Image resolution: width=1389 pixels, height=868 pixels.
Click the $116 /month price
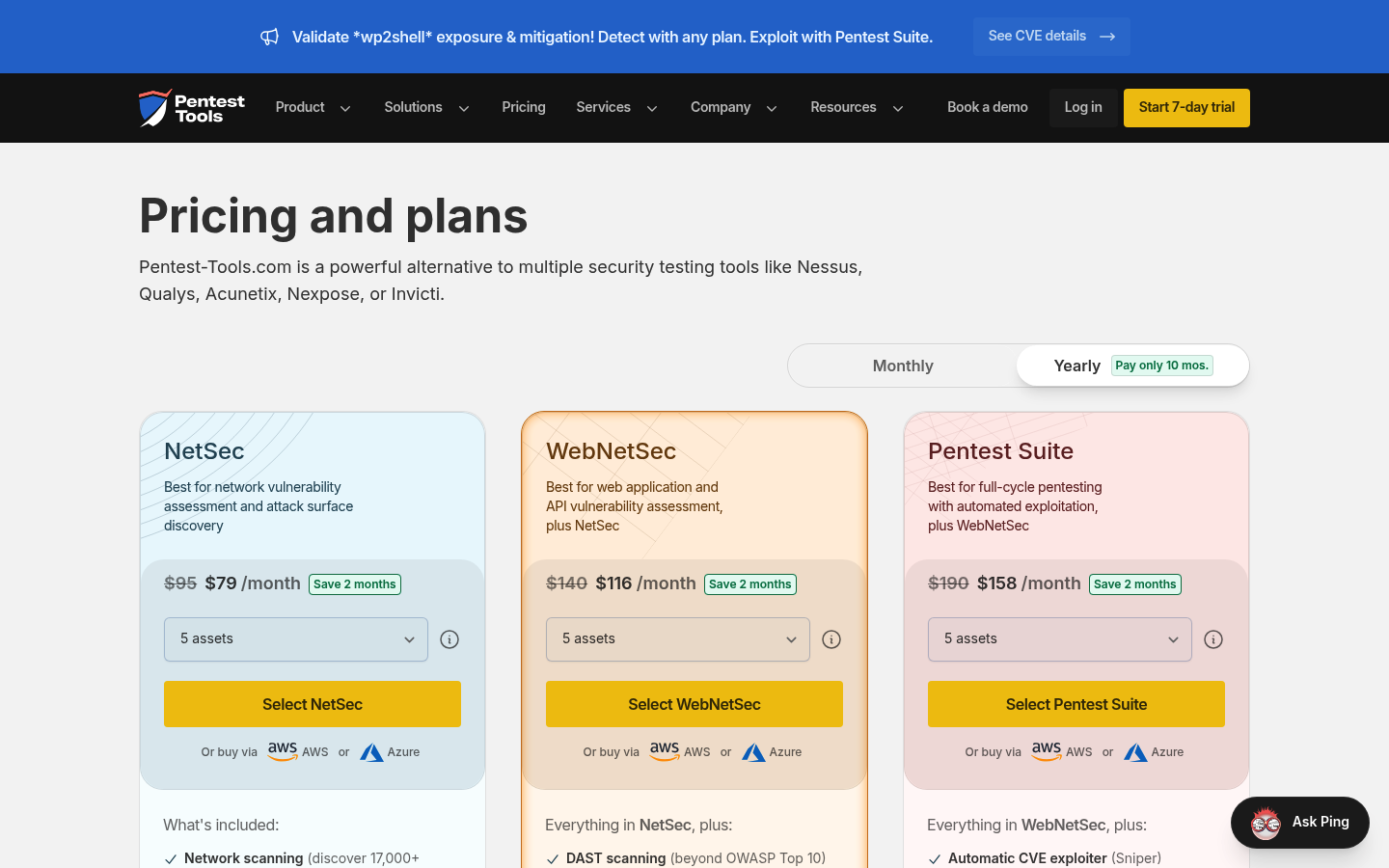(646, 583)
